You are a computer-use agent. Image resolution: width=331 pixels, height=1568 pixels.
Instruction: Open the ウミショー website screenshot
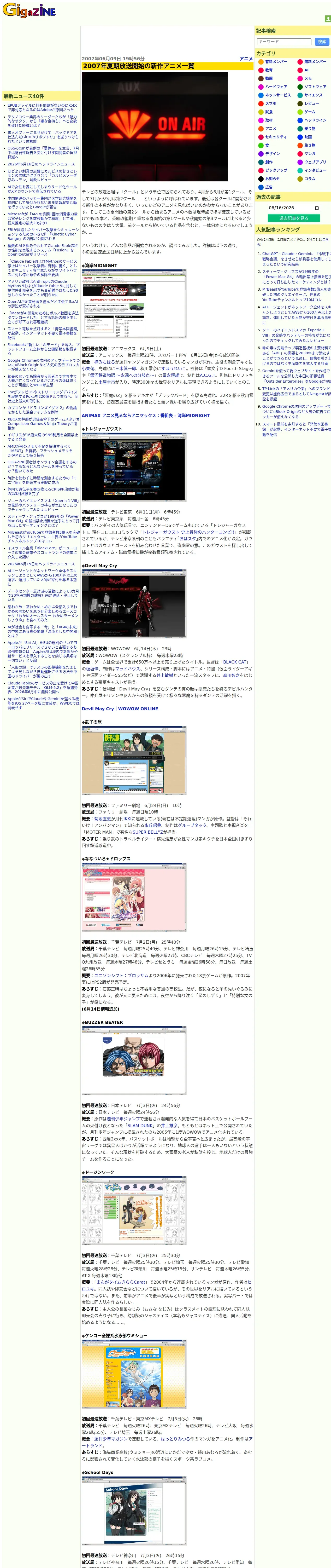(134, 1374)
